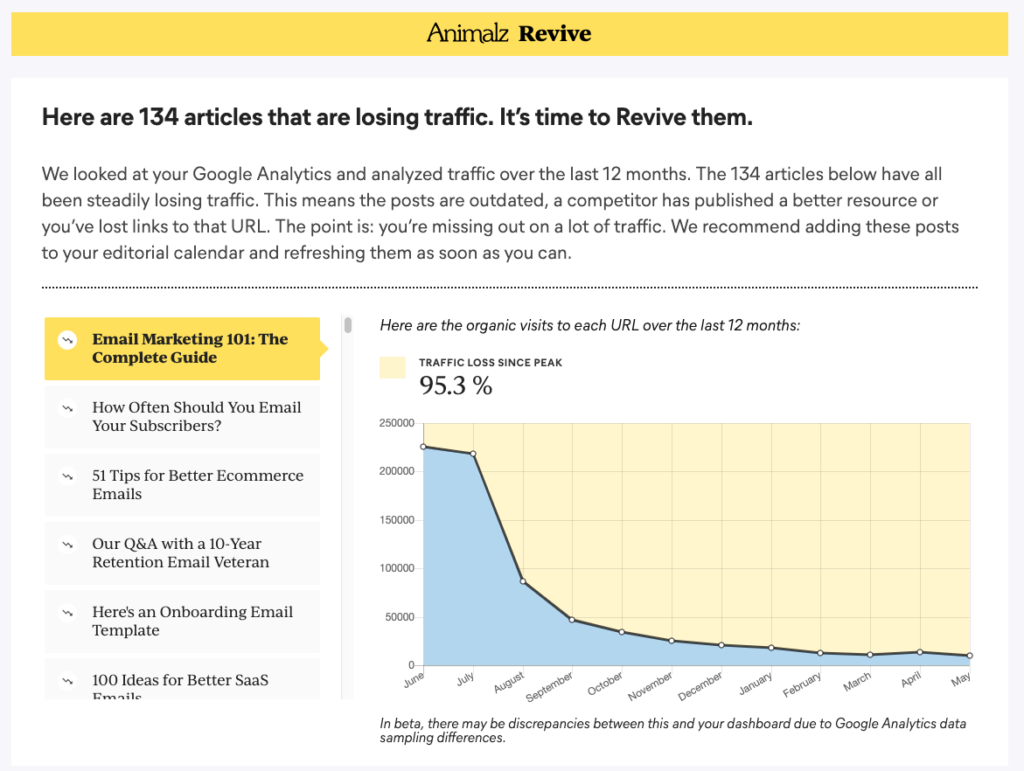The height and width of the screenshot is (771, 1024).
Task: Click trend icon beside Onboarding Email Template
Action: point(67,612)
